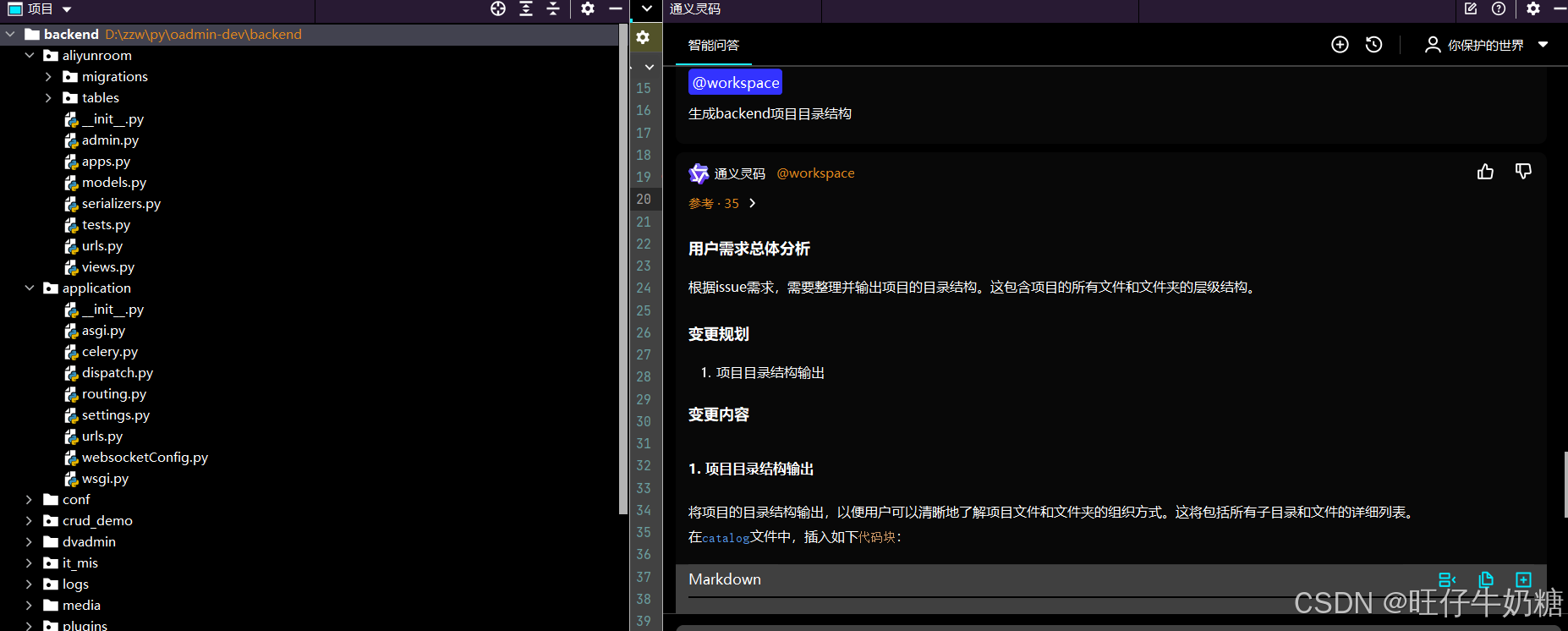Click the project view window icon
Screen dimensions: 1568x631
tap(15, 9)
